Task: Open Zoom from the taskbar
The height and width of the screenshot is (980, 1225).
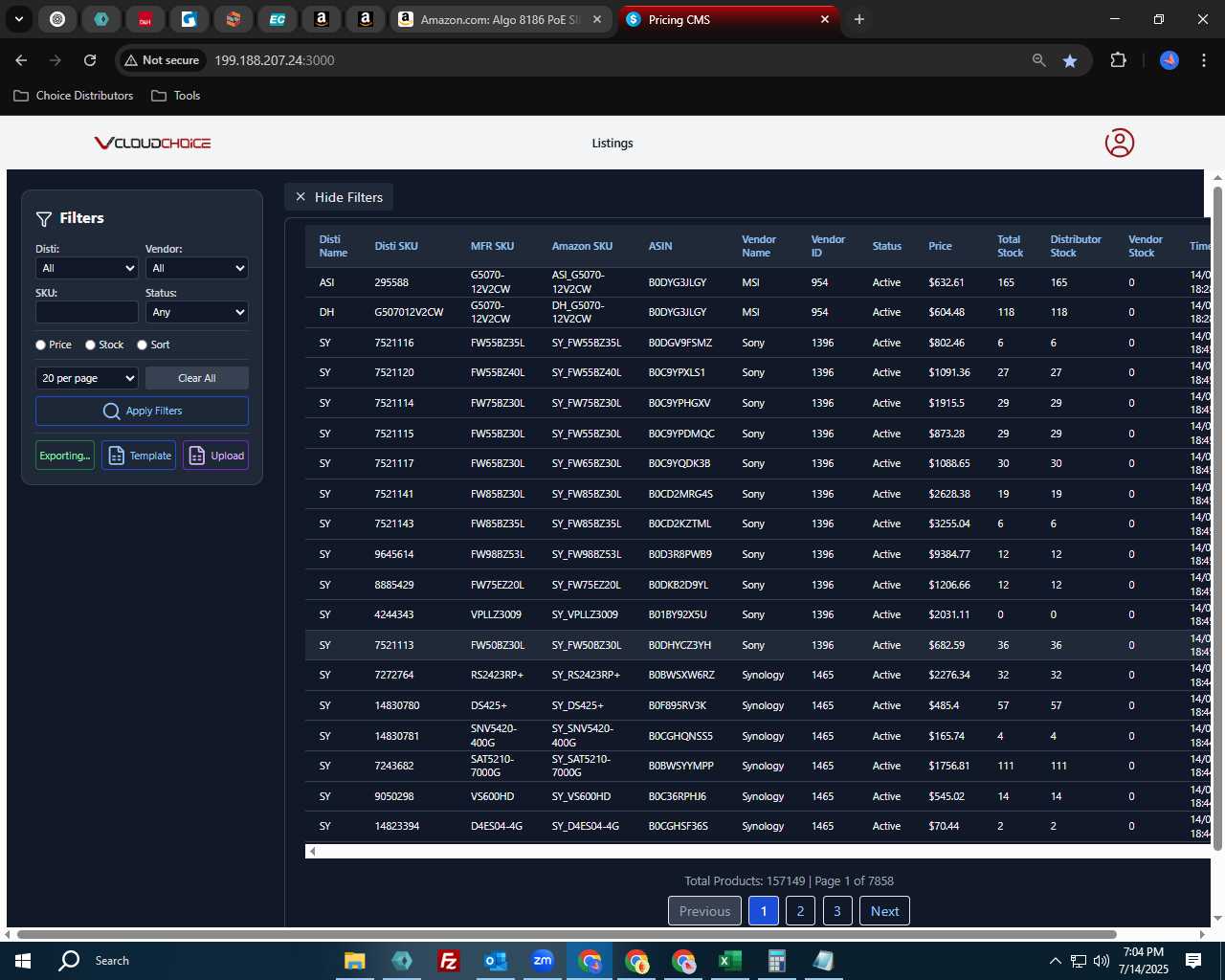Action: pyautogui.click(x=542, y=961)
